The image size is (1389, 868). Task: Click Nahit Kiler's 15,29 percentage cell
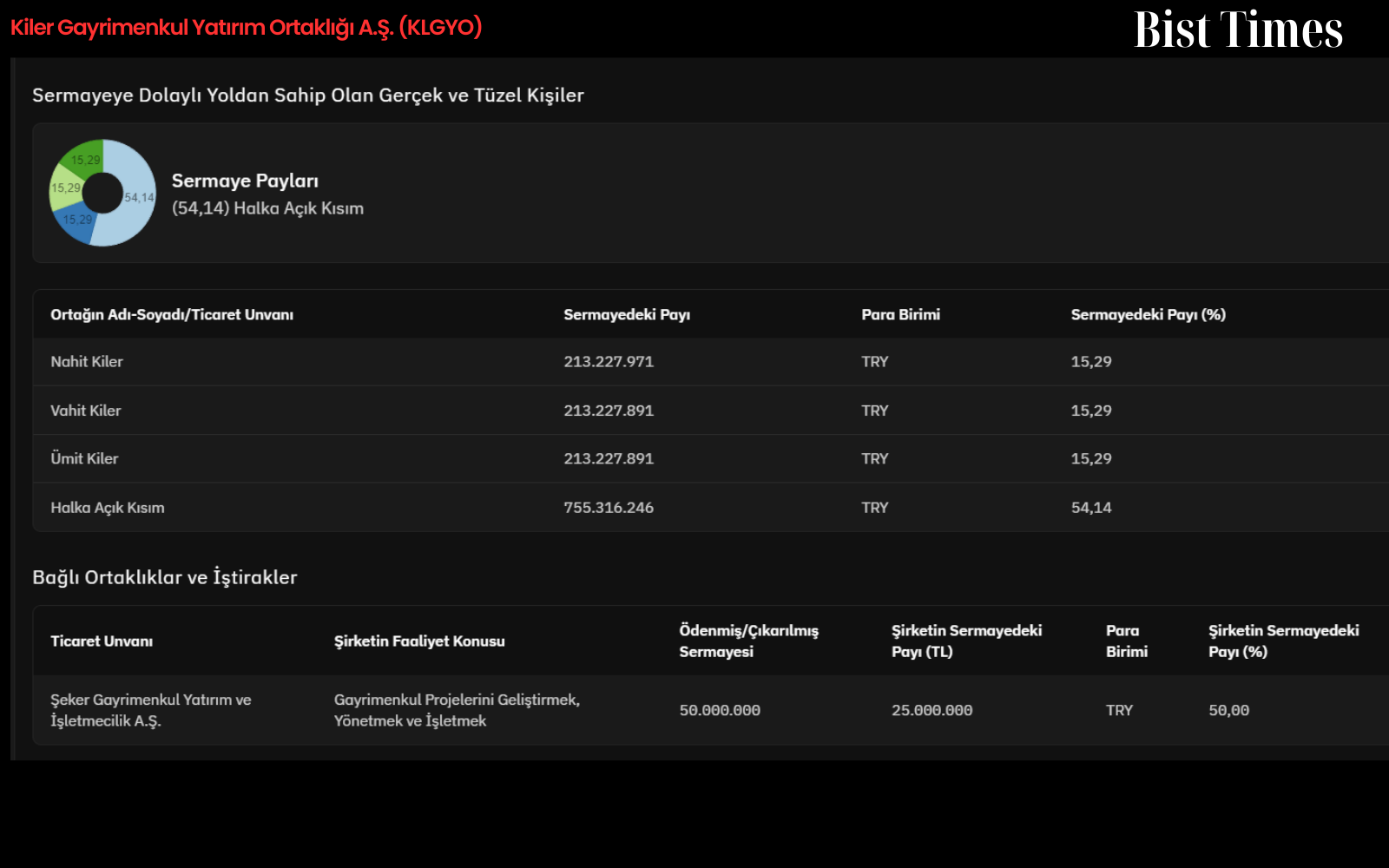click(x=1091, y=361)
